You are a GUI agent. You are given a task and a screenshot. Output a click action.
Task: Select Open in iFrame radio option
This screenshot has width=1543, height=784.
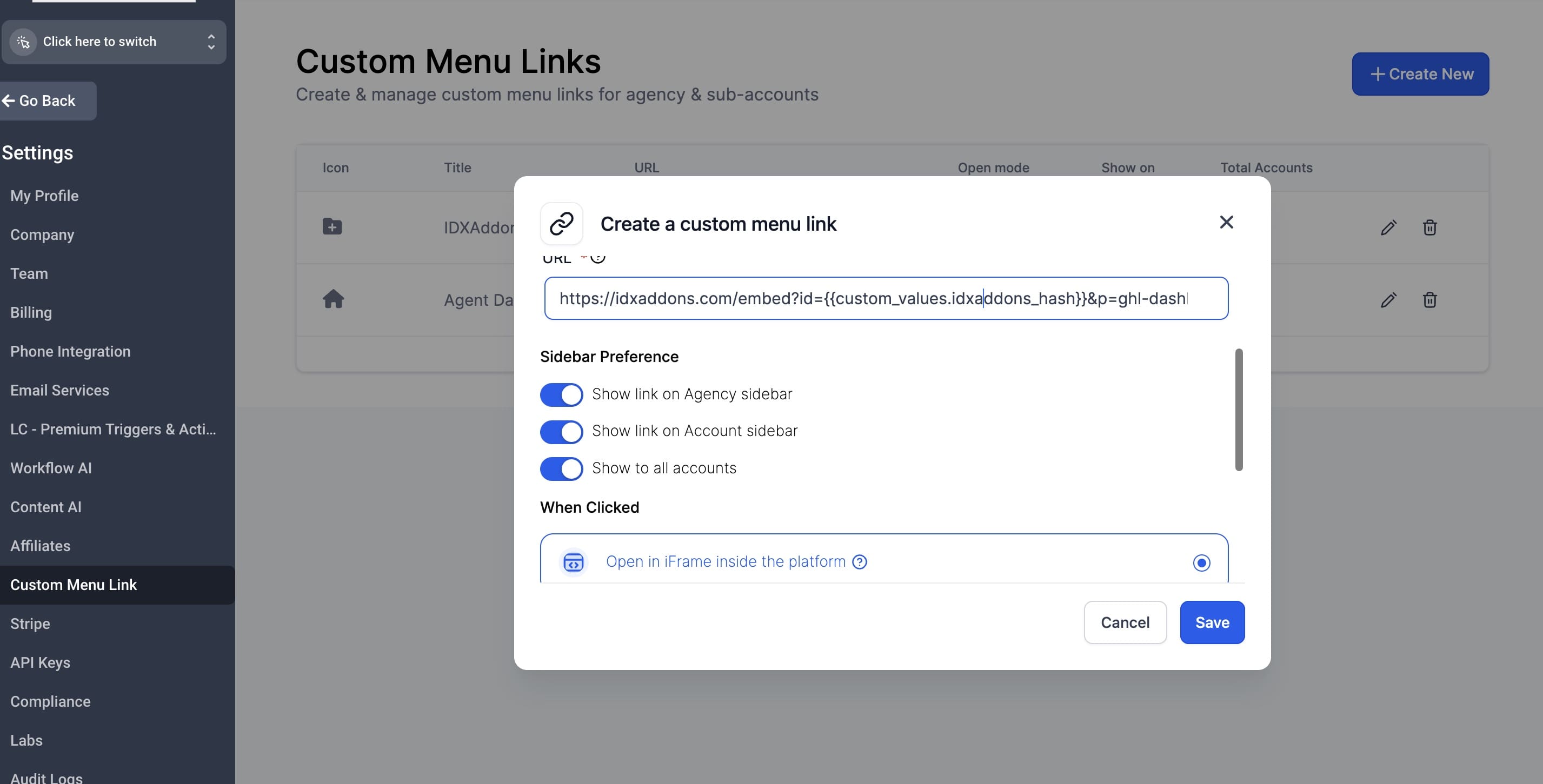1201,562
